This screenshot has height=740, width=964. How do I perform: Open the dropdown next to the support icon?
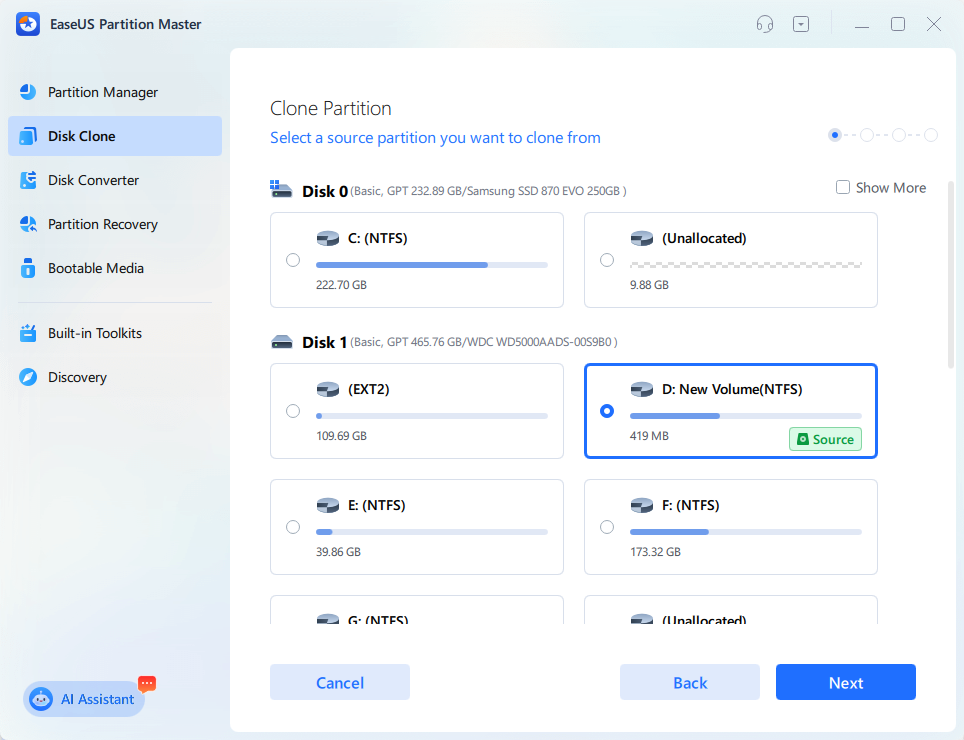(801, 23)
